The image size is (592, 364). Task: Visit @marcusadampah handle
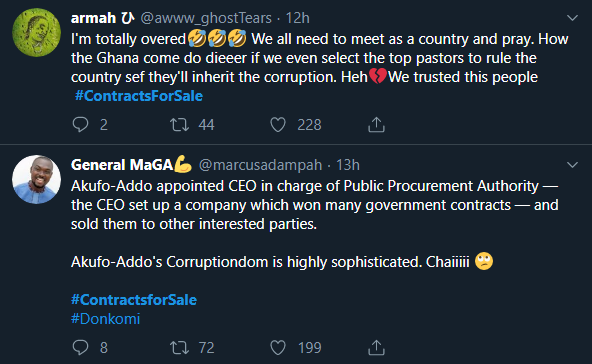click(260, 165)
